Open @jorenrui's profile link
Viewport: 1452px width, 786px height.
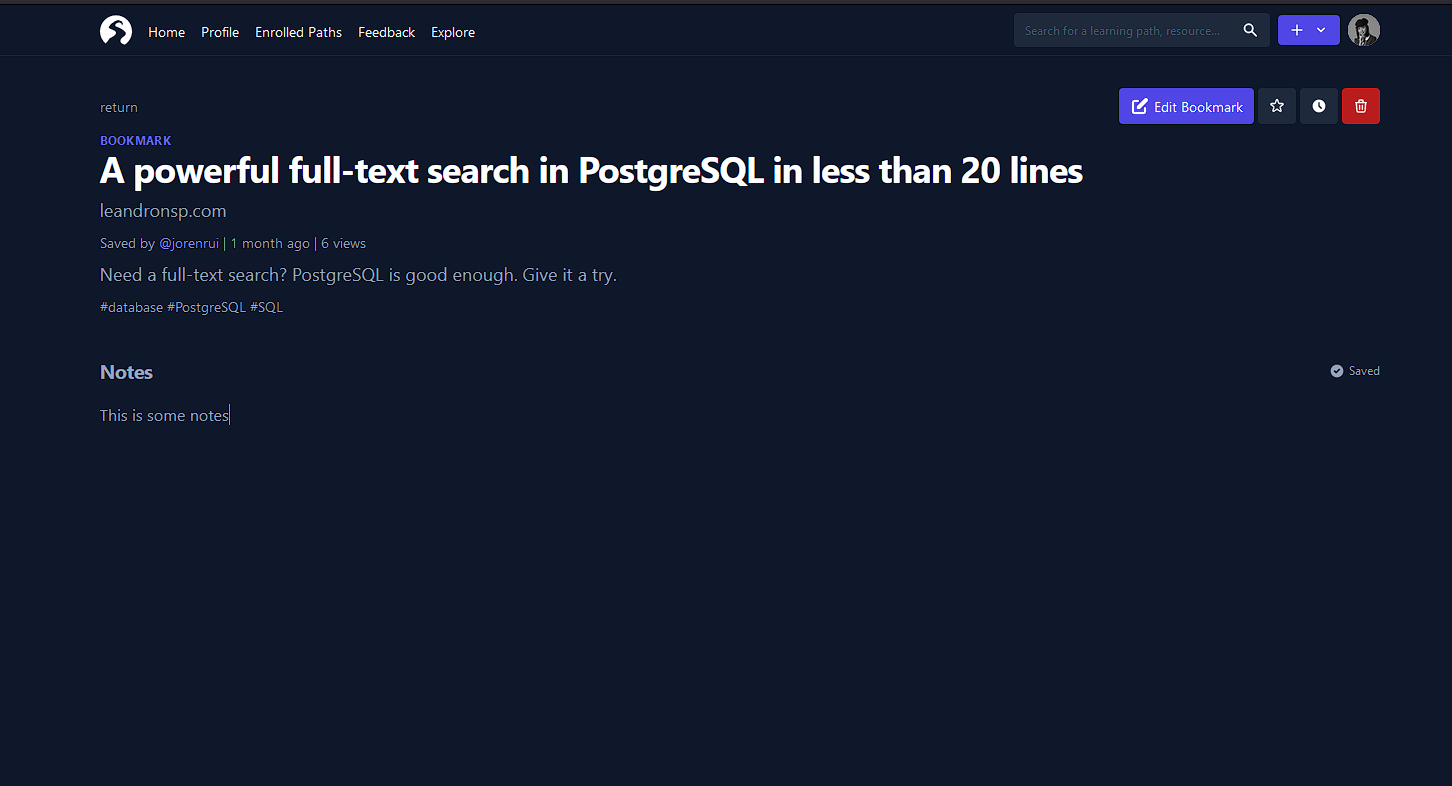[x=189, y=242]
